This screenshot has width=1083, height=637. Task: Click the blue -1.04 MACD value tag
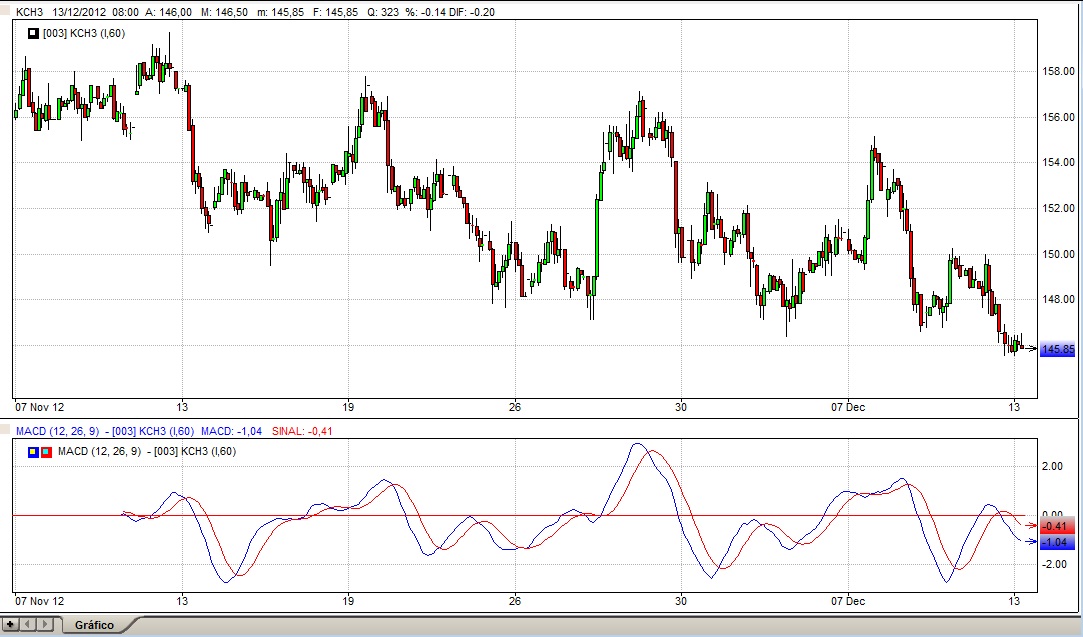(1057, 542)
